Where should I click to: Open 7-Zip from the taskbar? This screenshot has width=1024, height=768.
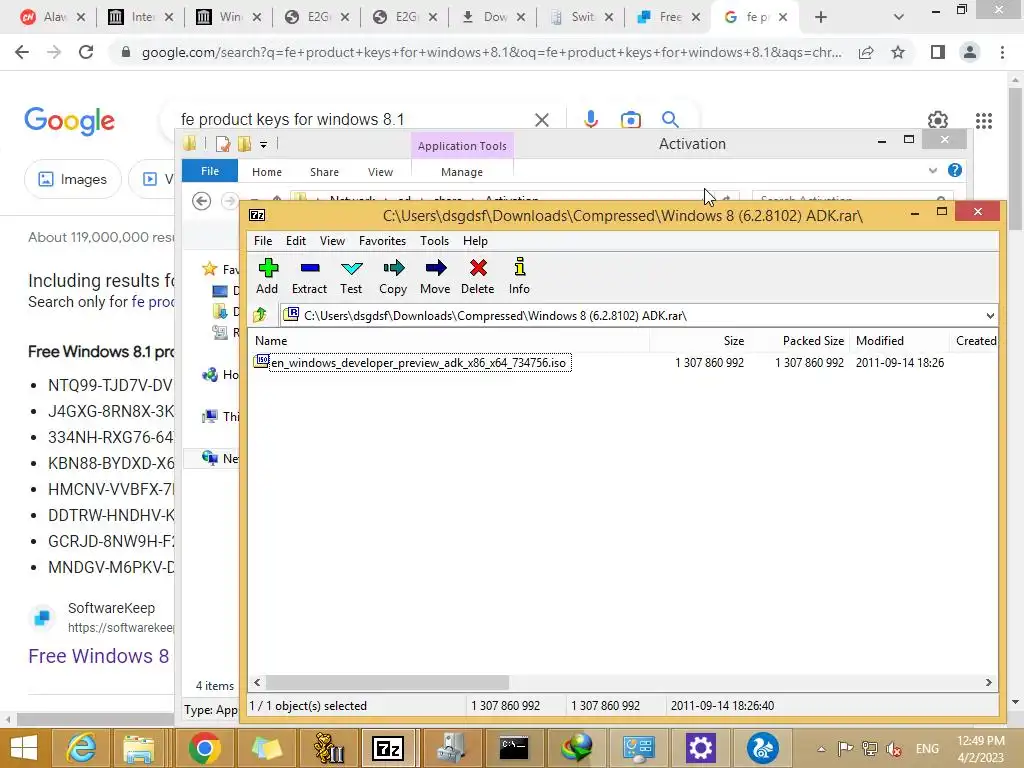point(388,748)
